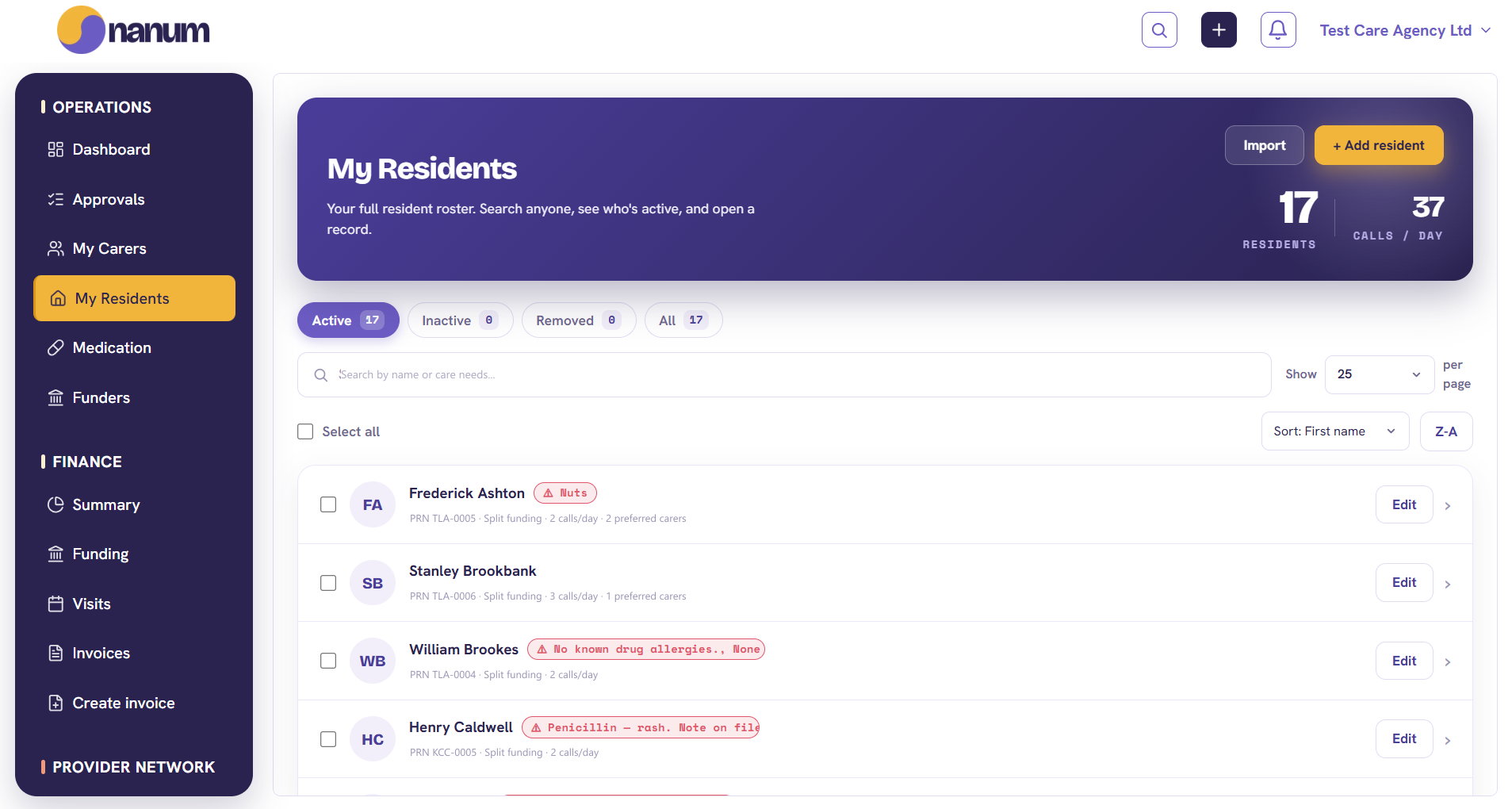1512x809 pixels.
Task: Open the per page count dropdown showing 25
Action: click(x=1379, y=374)
